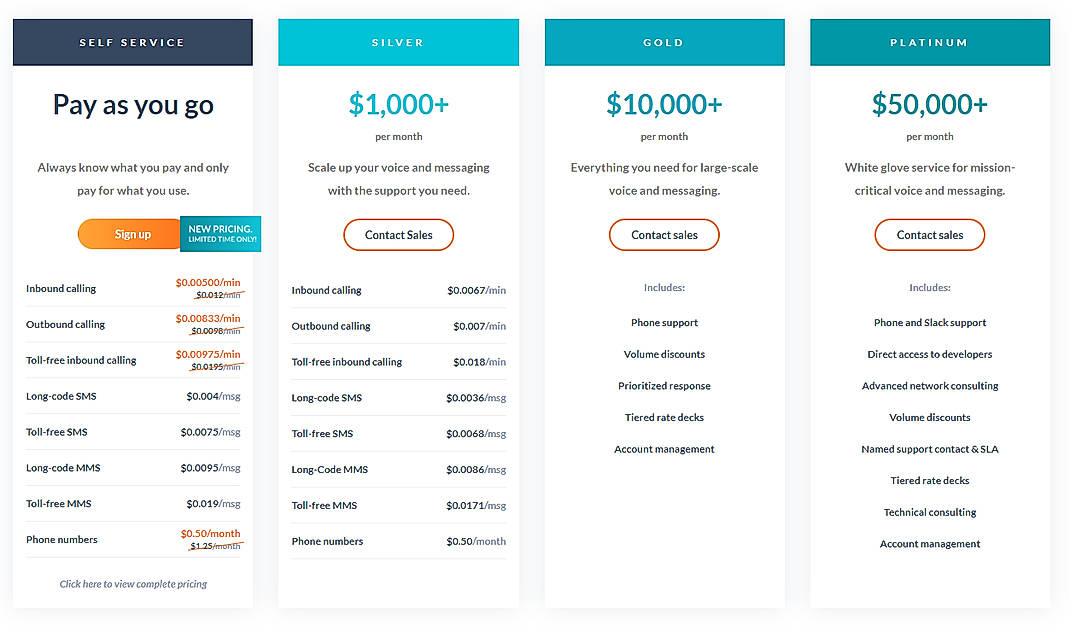Click Account management in the Gold column
Image resolution: width=1070 pixels, height=637 pixels.
664,449
